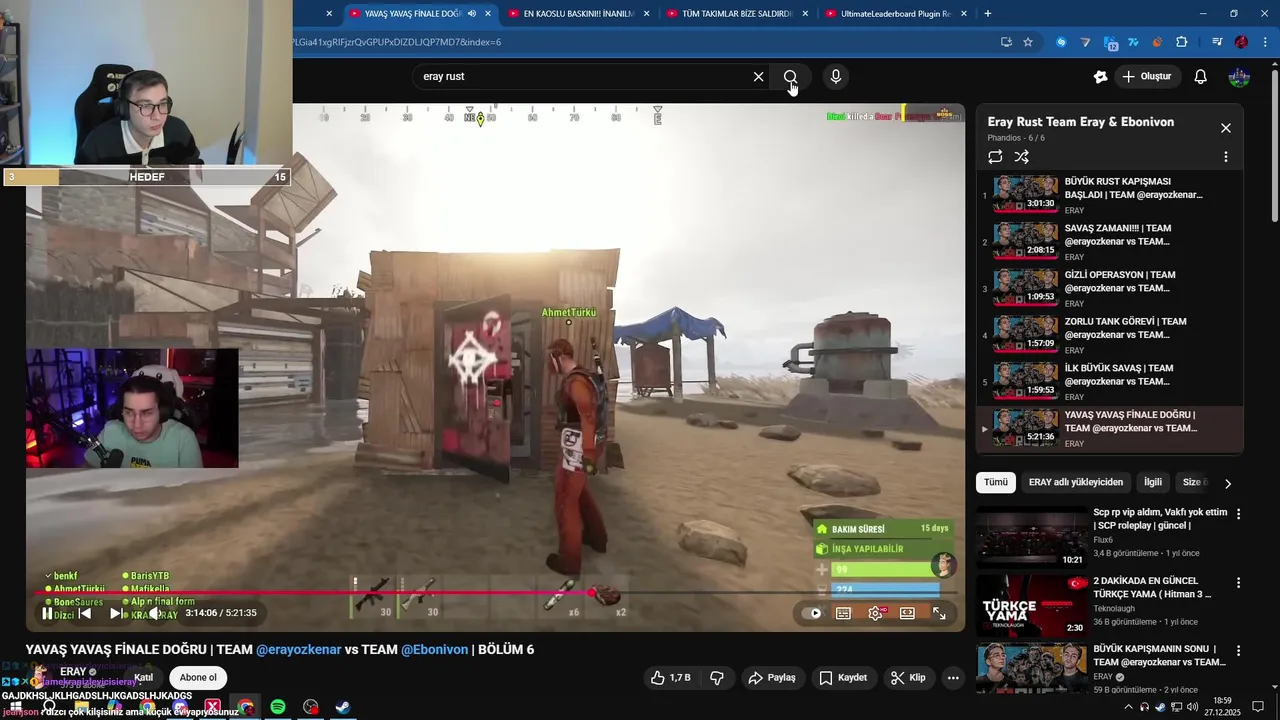The width and height of the screenshot is (1280, 720).
Task: Open Steam from the taskbar
Action: click(x=342, y=707)
